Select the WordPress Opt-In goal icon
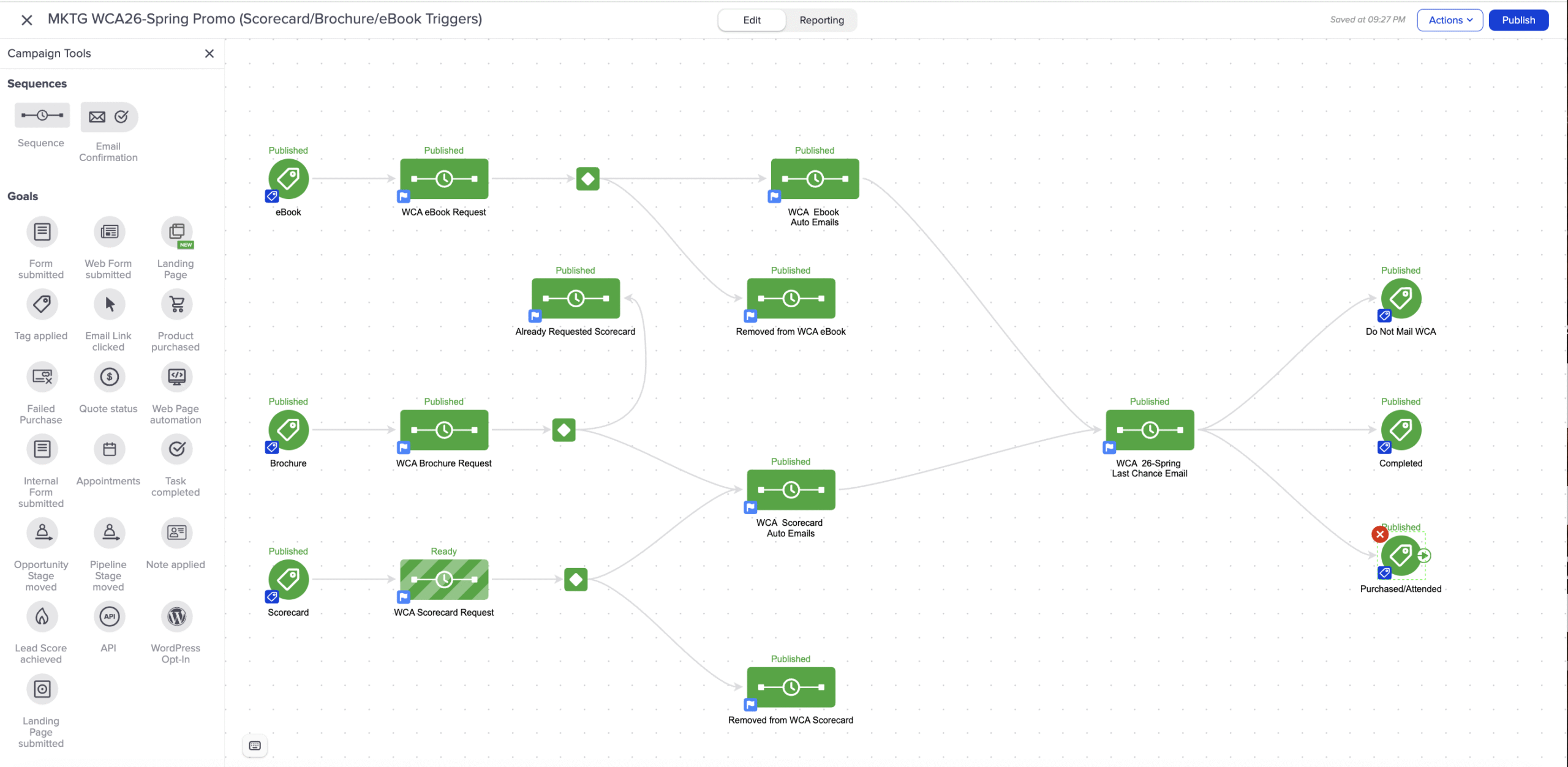 click(176, 616)
